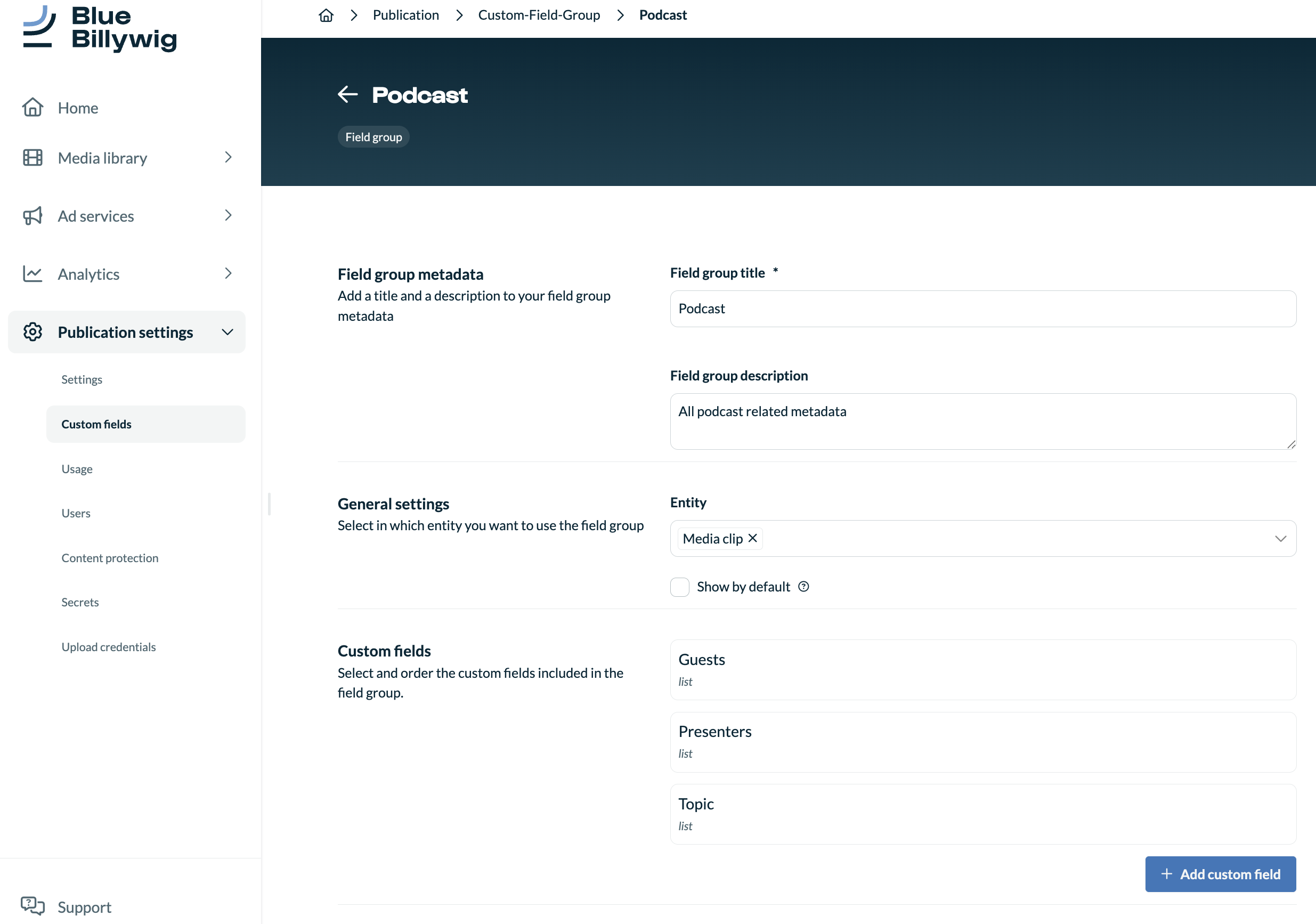The image size is (1316, 924).
Task: Click the Analytics label
Action: 89,274
